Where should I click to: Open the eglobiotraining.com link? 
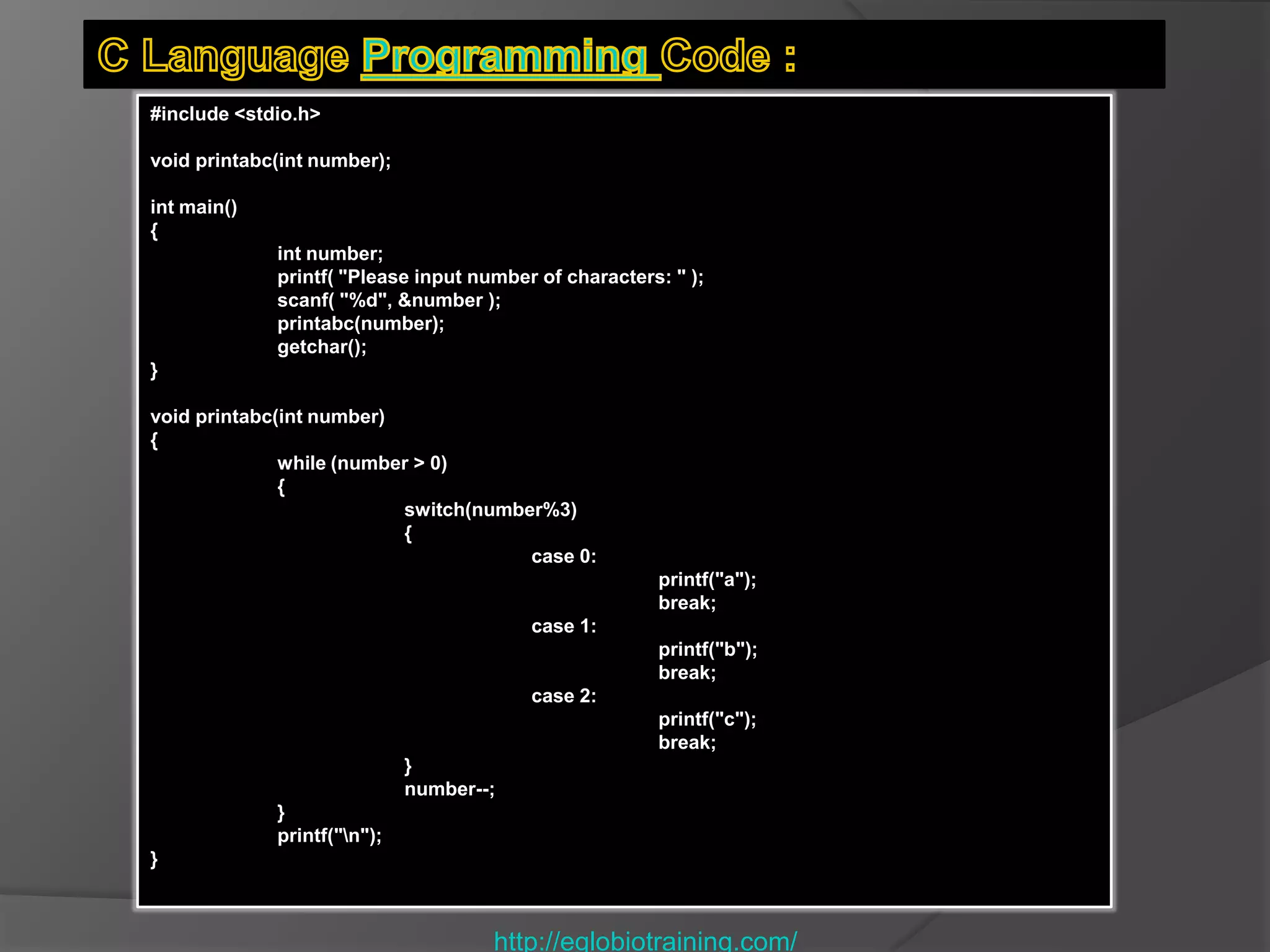[645, 940]
